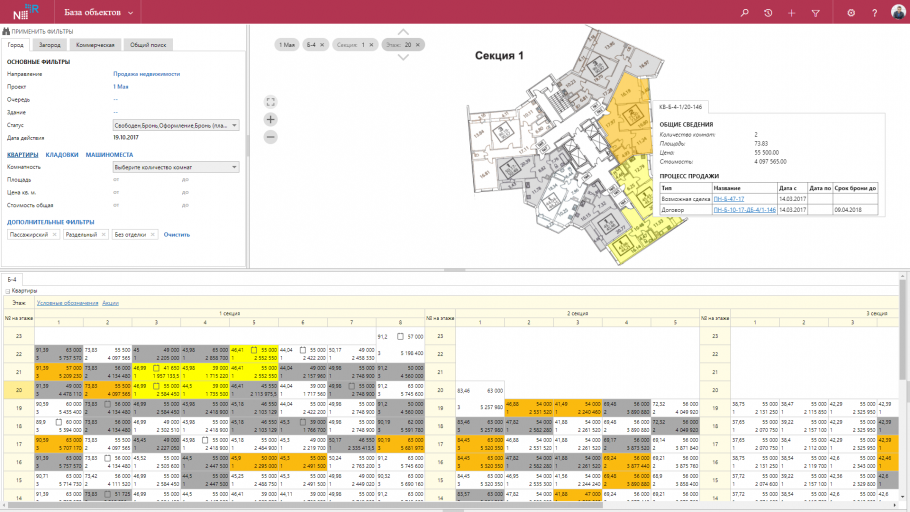Open the Условные обозначения link
The image size is (910, 512).
68,302
